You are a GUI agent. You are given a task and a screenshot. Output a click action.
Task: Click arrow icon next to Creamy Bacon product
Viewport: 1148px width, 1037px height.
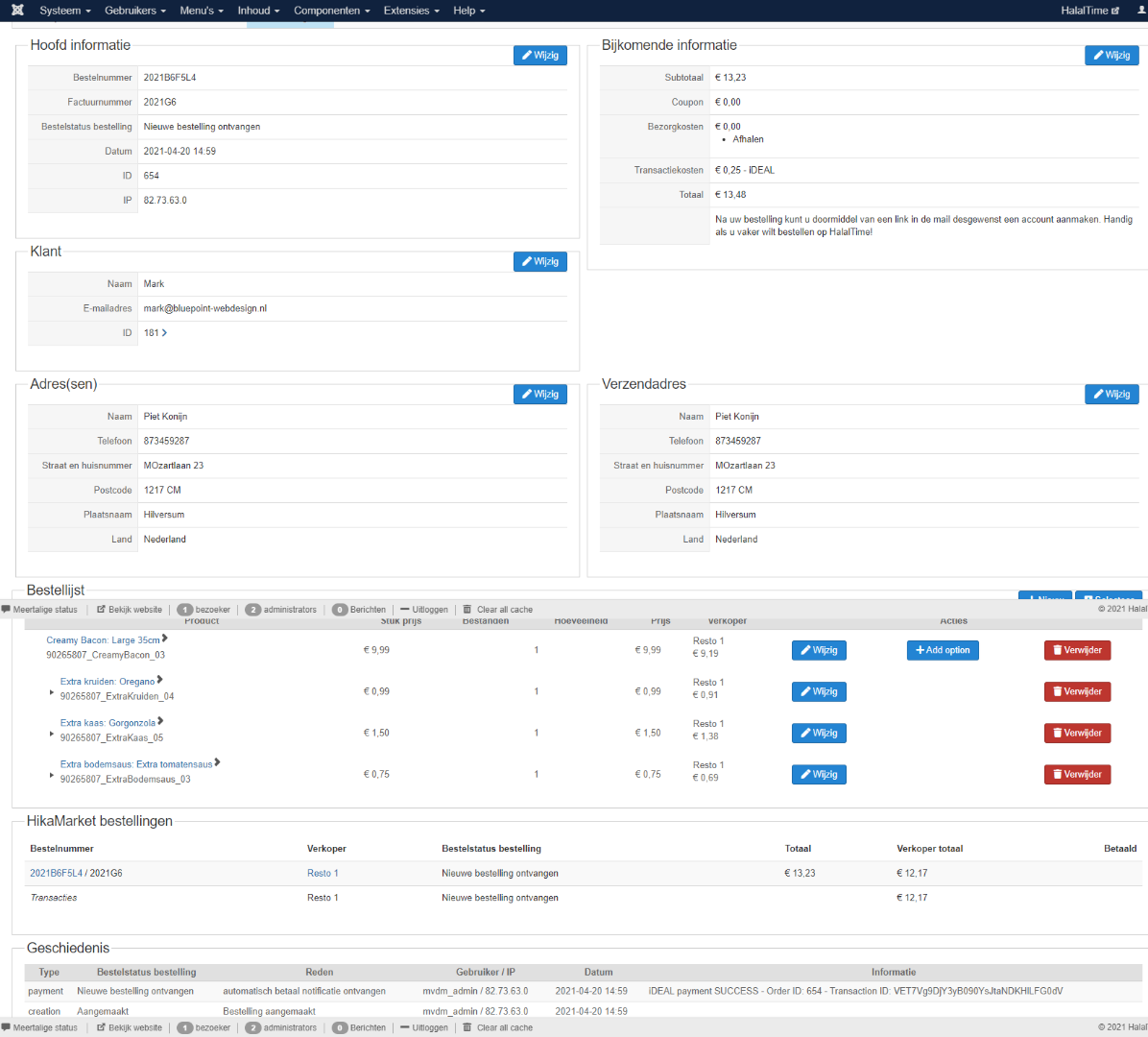pos(165,639)
